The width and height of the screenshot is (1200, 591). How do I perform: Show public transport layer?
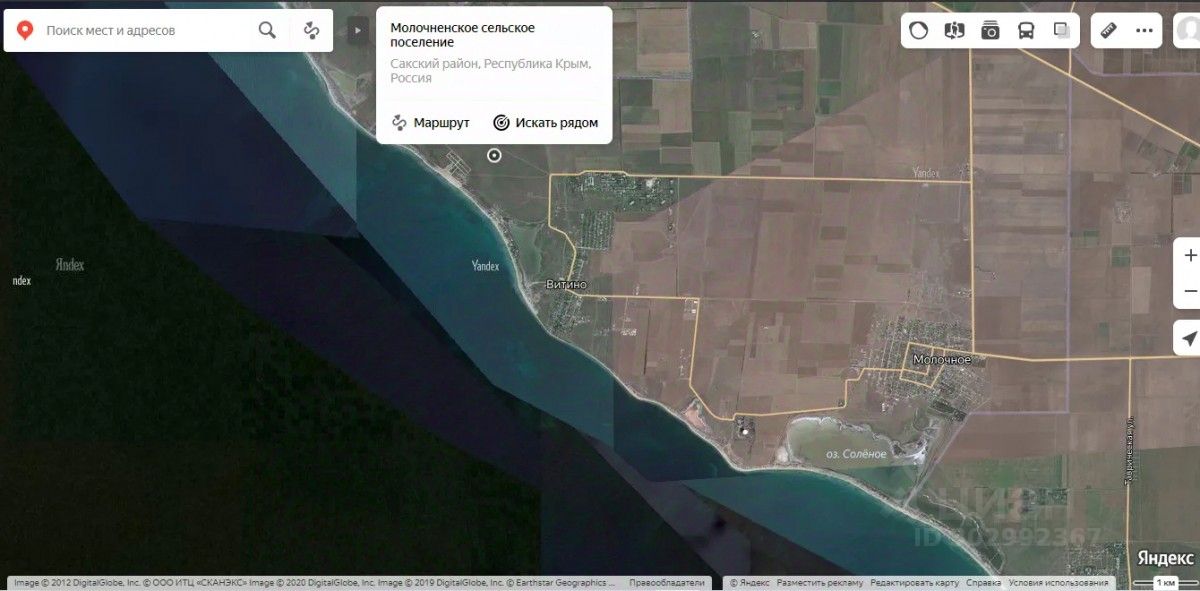[x=1026, y=31]
